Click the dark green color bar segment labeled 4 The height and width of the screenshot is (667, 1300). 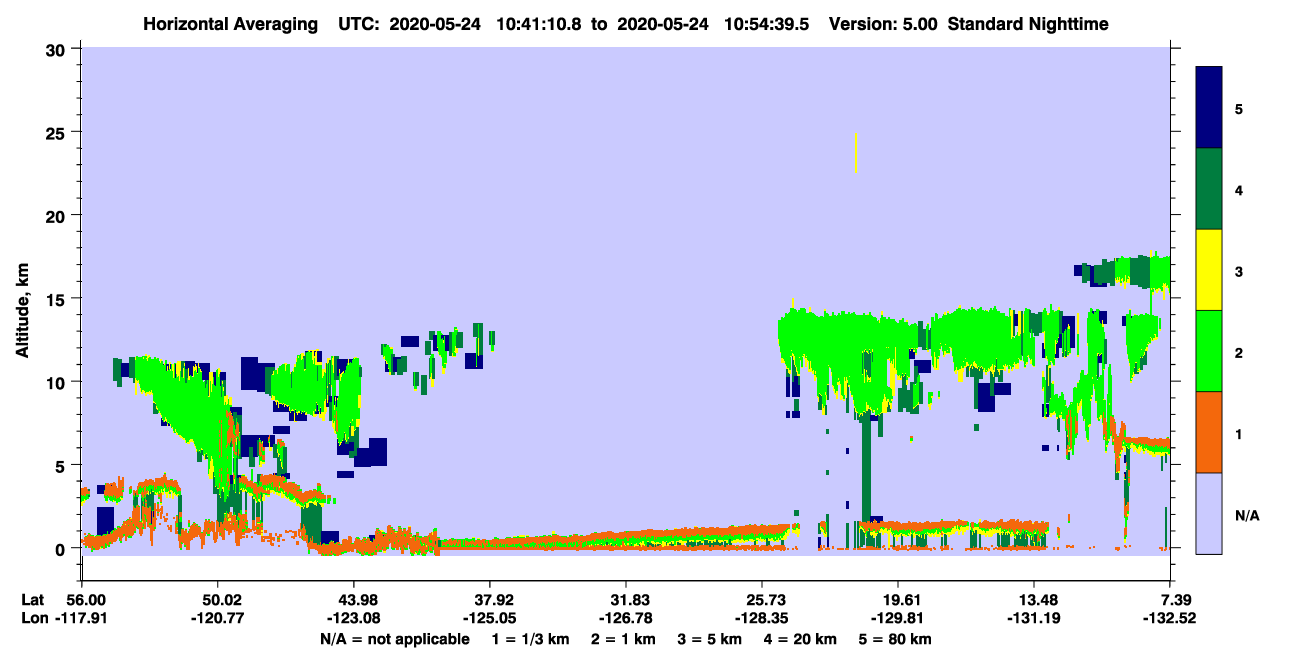1209,189
